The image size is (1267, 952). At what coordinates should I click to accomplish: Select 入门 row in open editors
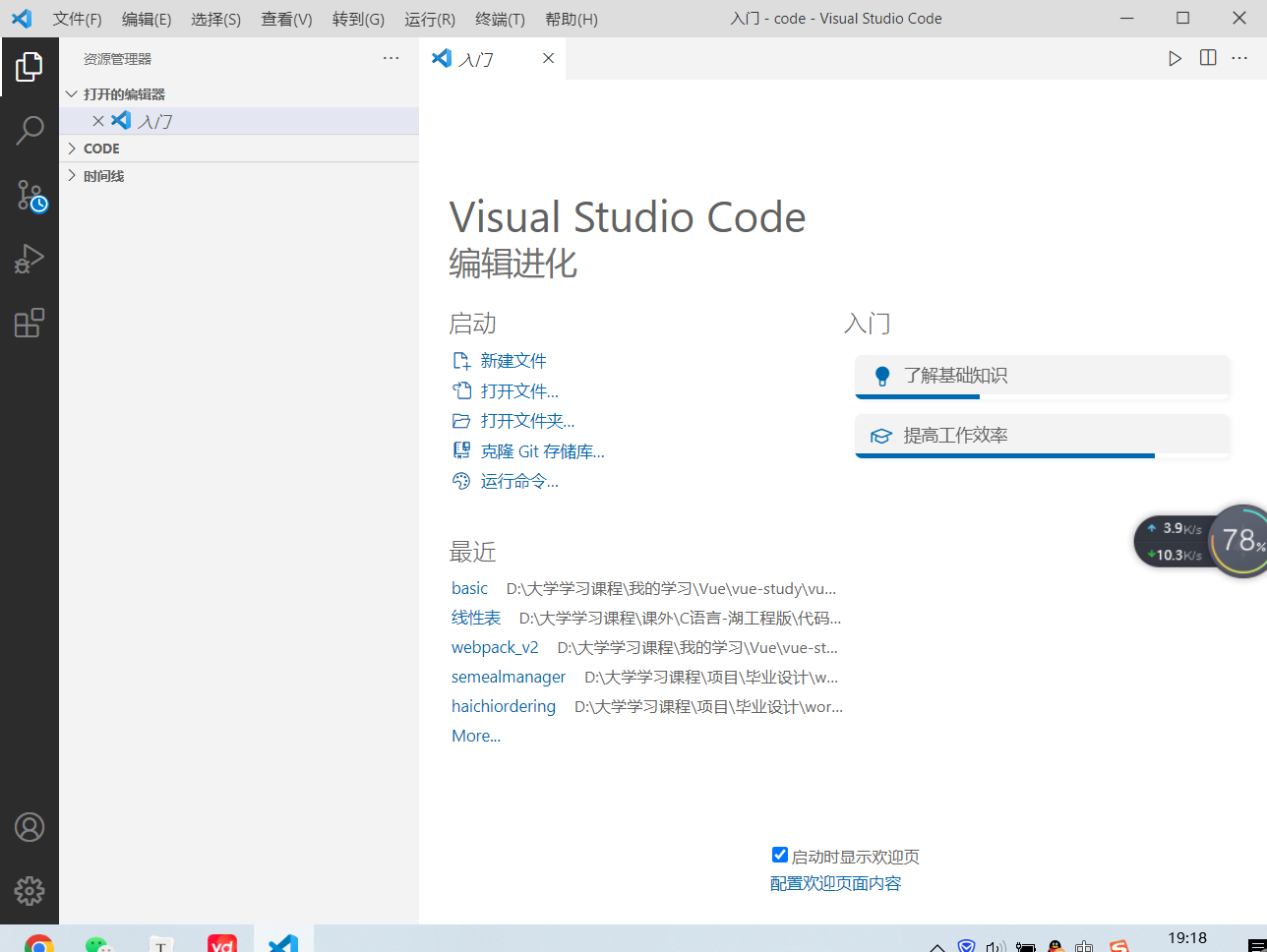coord(239,121)
